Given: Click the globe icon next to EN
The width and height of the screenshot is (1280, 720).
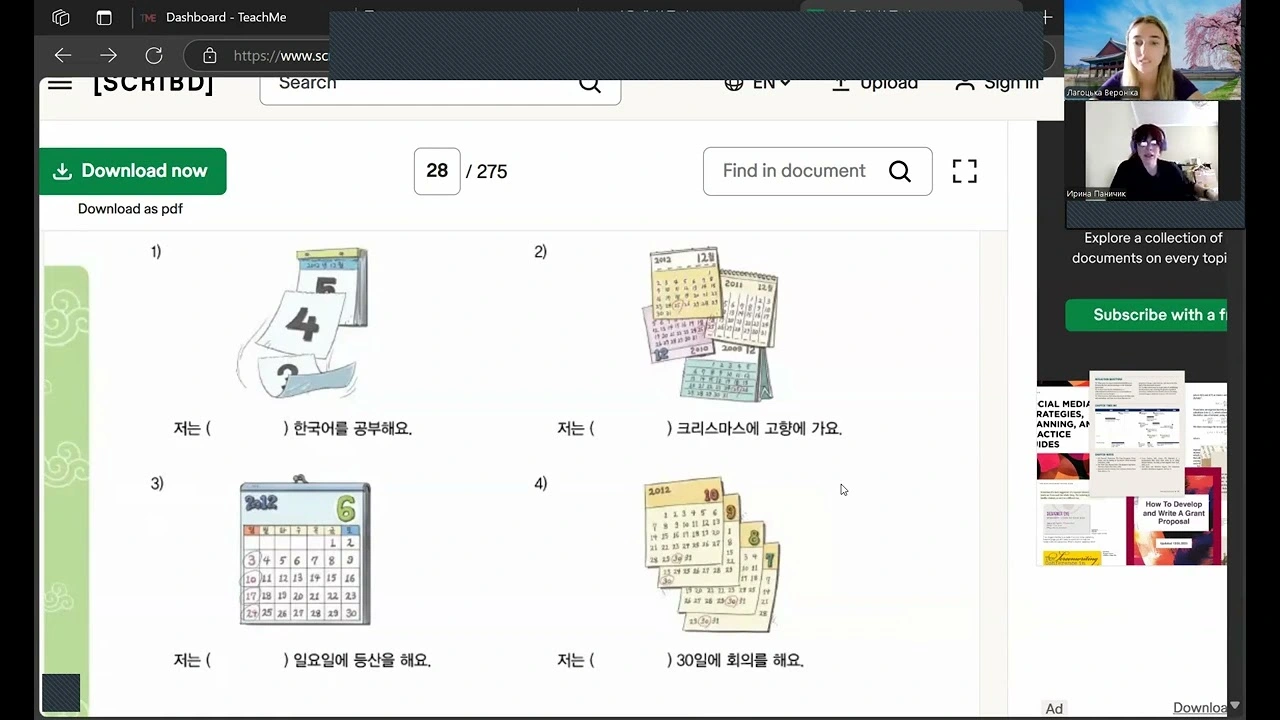Looking at the screenshot, I should (x=735, y=83).
